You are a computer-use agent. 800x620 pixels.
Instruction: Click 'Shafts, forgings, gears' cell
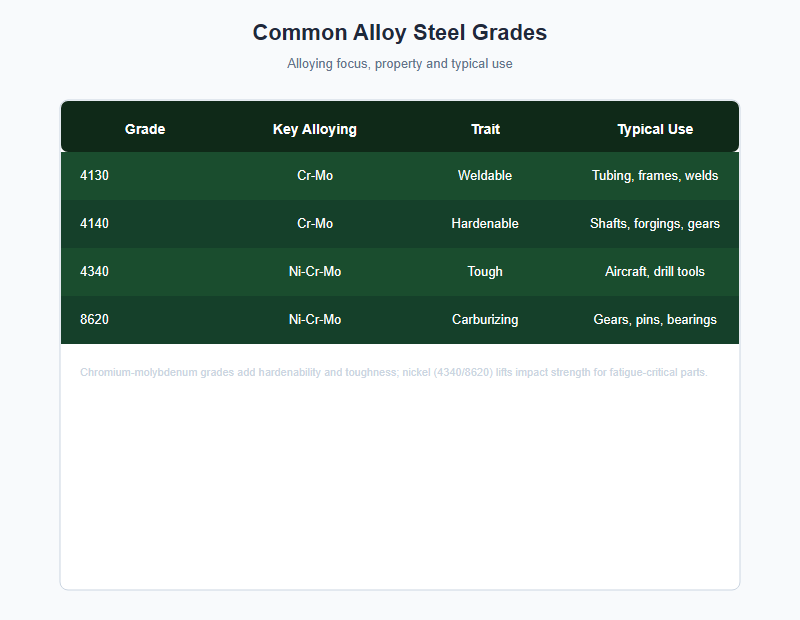655,224
